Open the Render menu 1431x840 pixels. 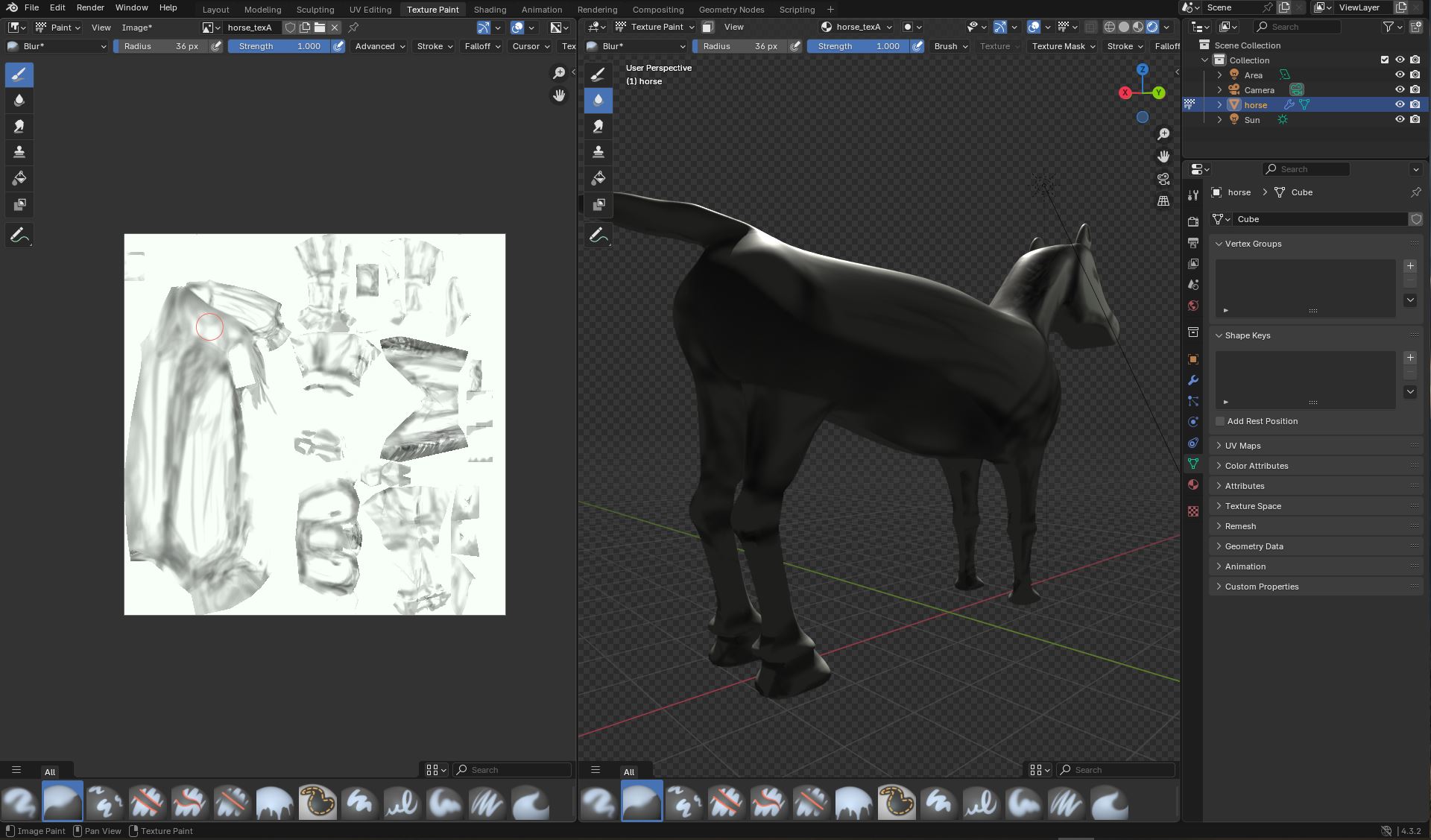click(x=90, y=7)
